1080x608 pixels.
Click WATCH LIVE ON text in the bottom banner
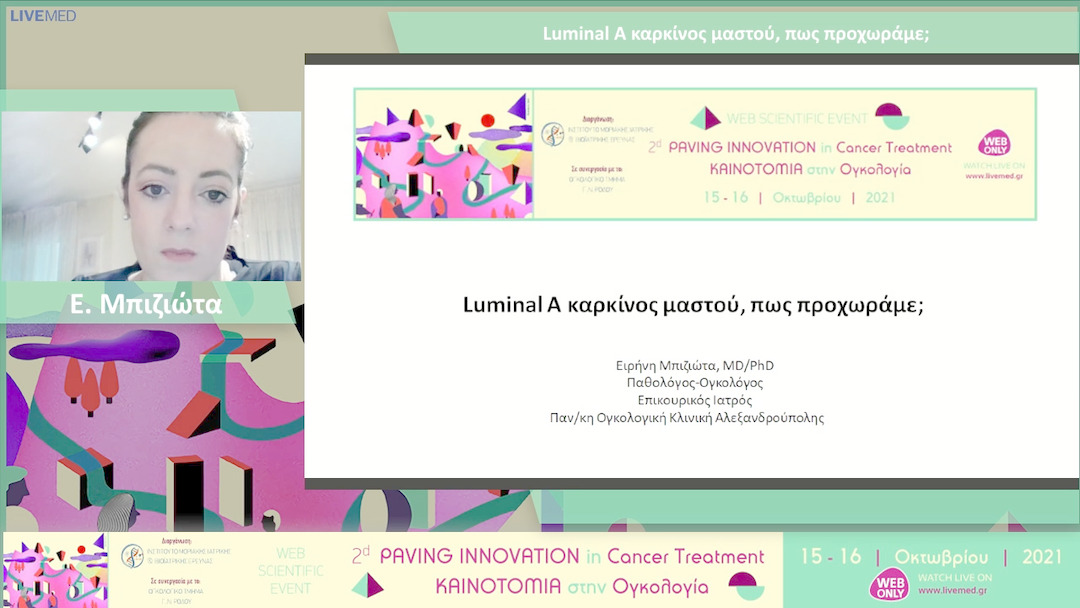pyautogui.click(x=955, y=577)
